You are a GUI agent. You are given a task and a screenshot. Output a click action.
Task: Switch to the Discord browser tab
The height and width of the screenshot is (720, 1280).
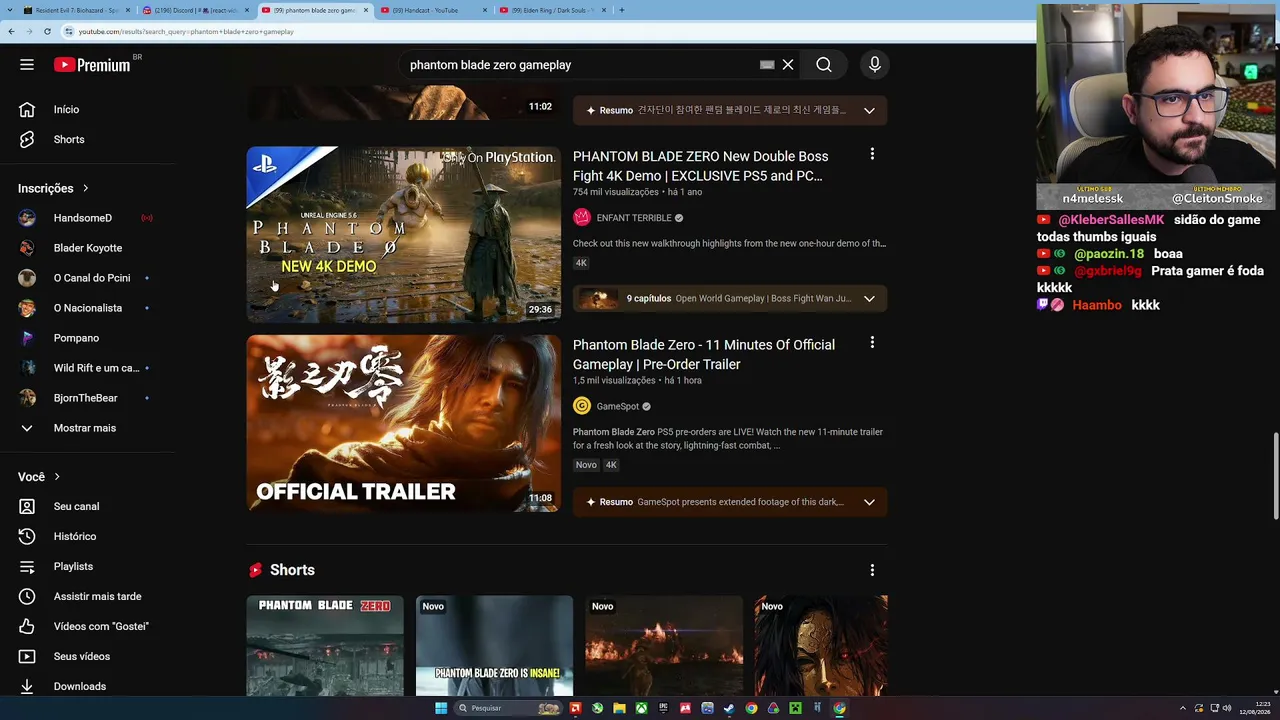195,10
